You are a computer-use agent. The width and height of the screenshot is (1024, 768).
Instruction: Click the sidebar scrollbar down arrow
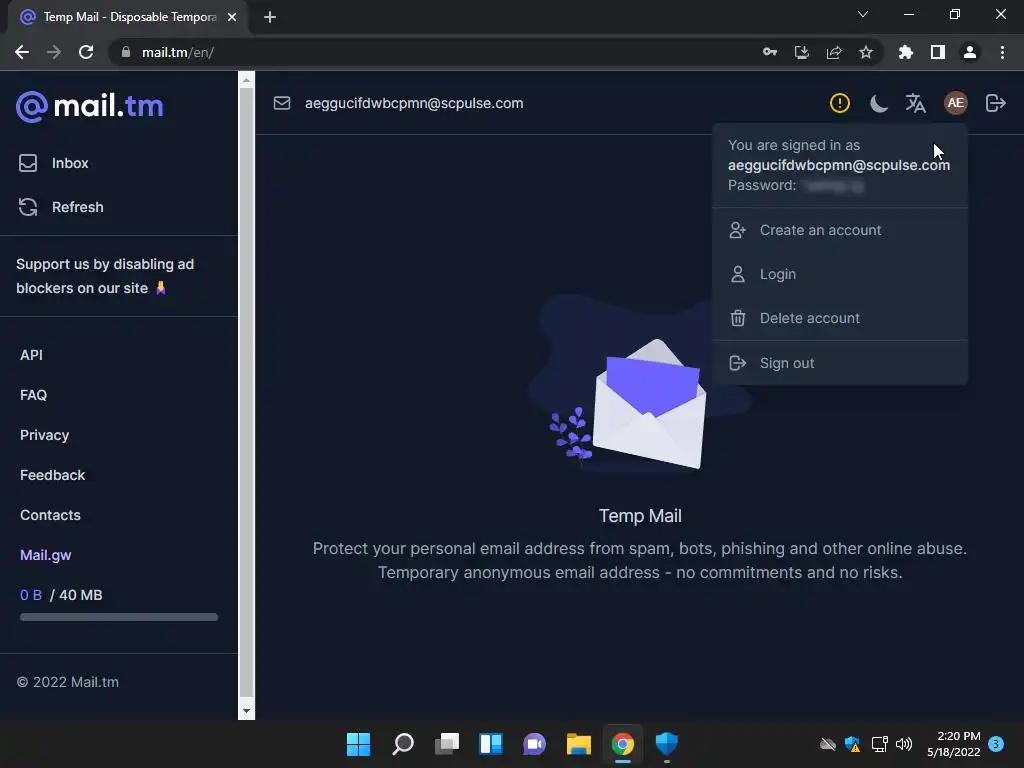[246, 711]
